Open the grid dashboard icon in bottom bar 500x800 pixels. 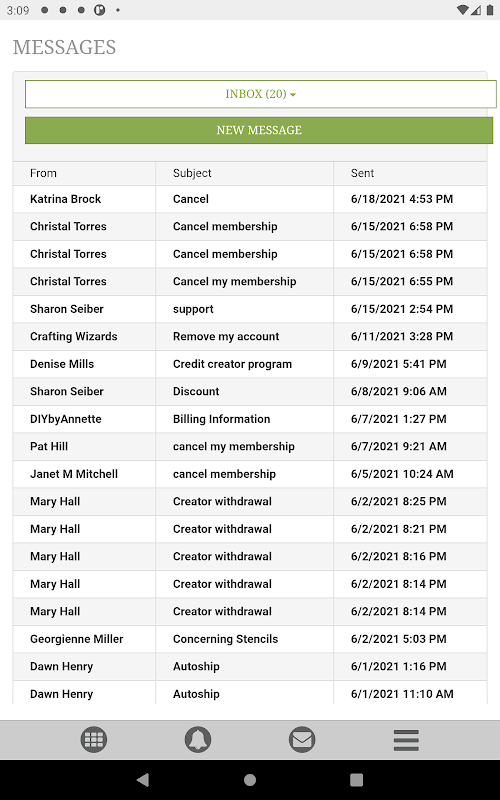point(94,739)
